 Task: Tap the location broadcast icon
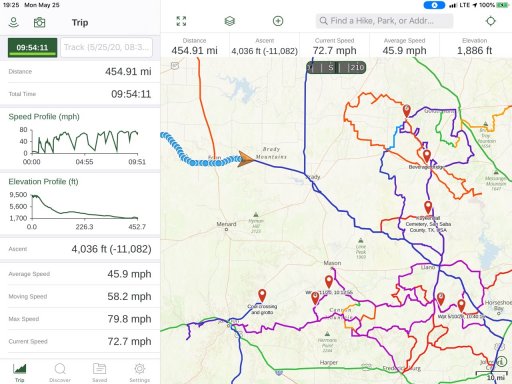[14, 22]
